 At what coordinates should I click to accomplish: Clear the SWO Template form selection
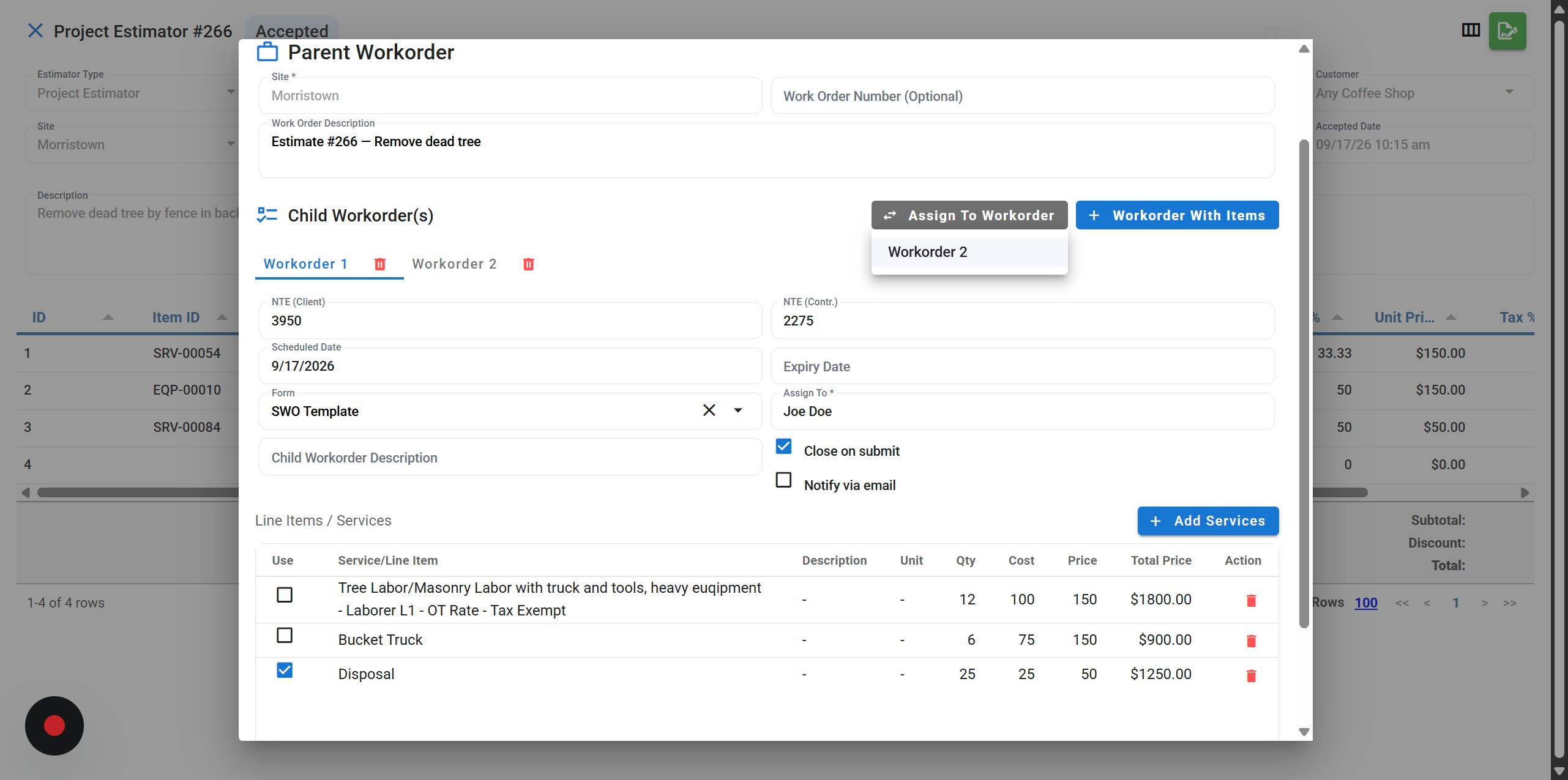709,410
